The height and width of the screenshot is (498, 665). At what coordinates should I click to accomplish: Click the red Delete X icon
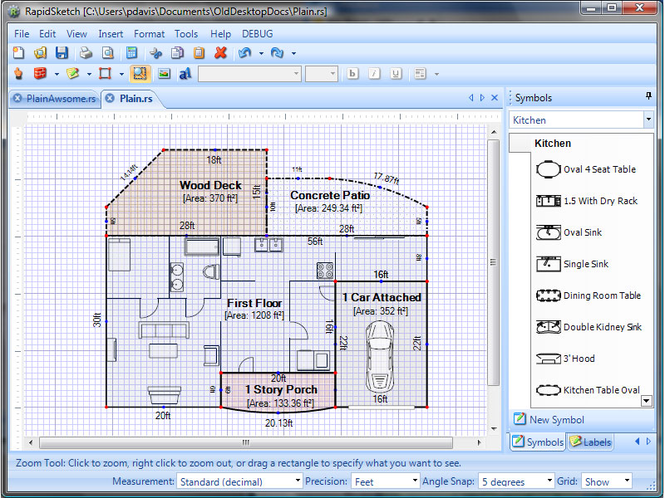click(220, 53)
